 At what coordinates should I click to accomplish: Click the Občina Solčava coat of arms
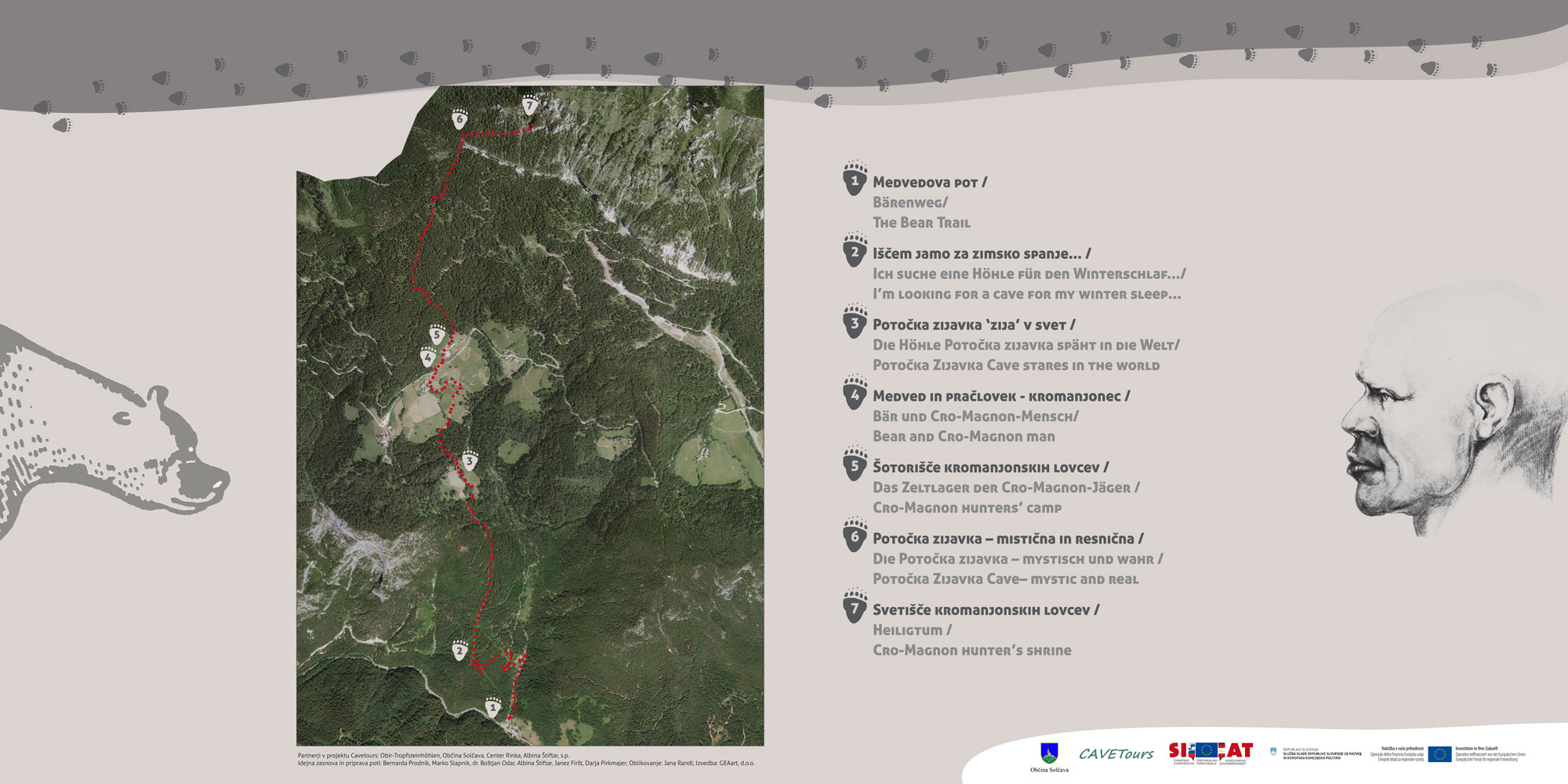click(1049, 753)
